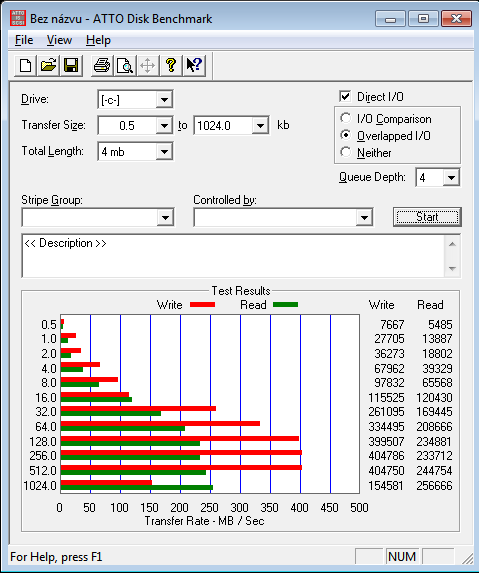Click read value 65568
The image size is (479, 573).
point(437,383)
